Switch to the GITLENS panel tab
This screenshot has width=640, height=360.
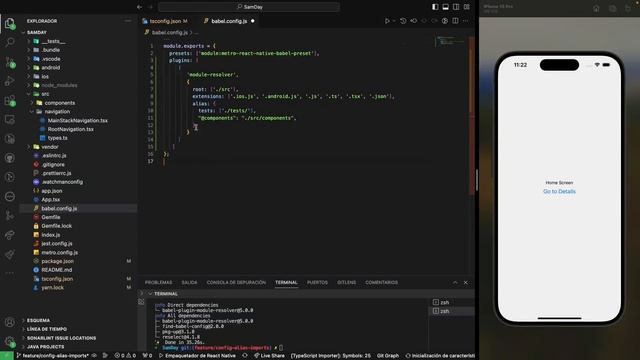click(x=346, y=282)
